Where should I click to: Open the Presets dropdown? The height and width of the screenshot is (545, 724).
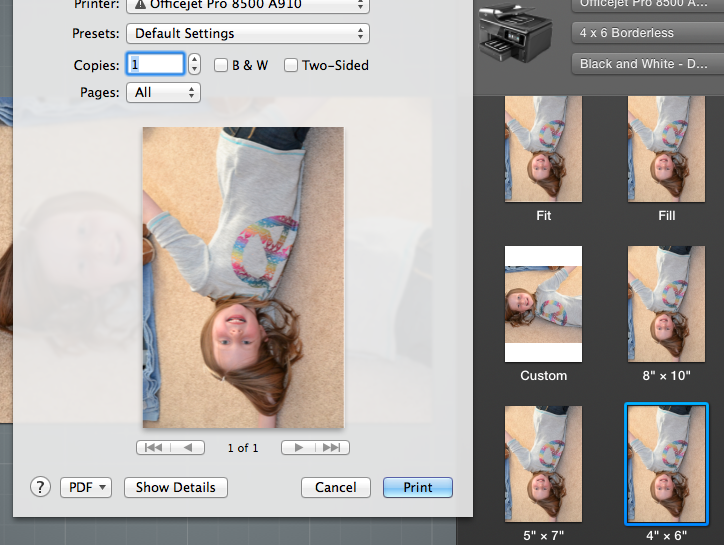tap(247, 33)
